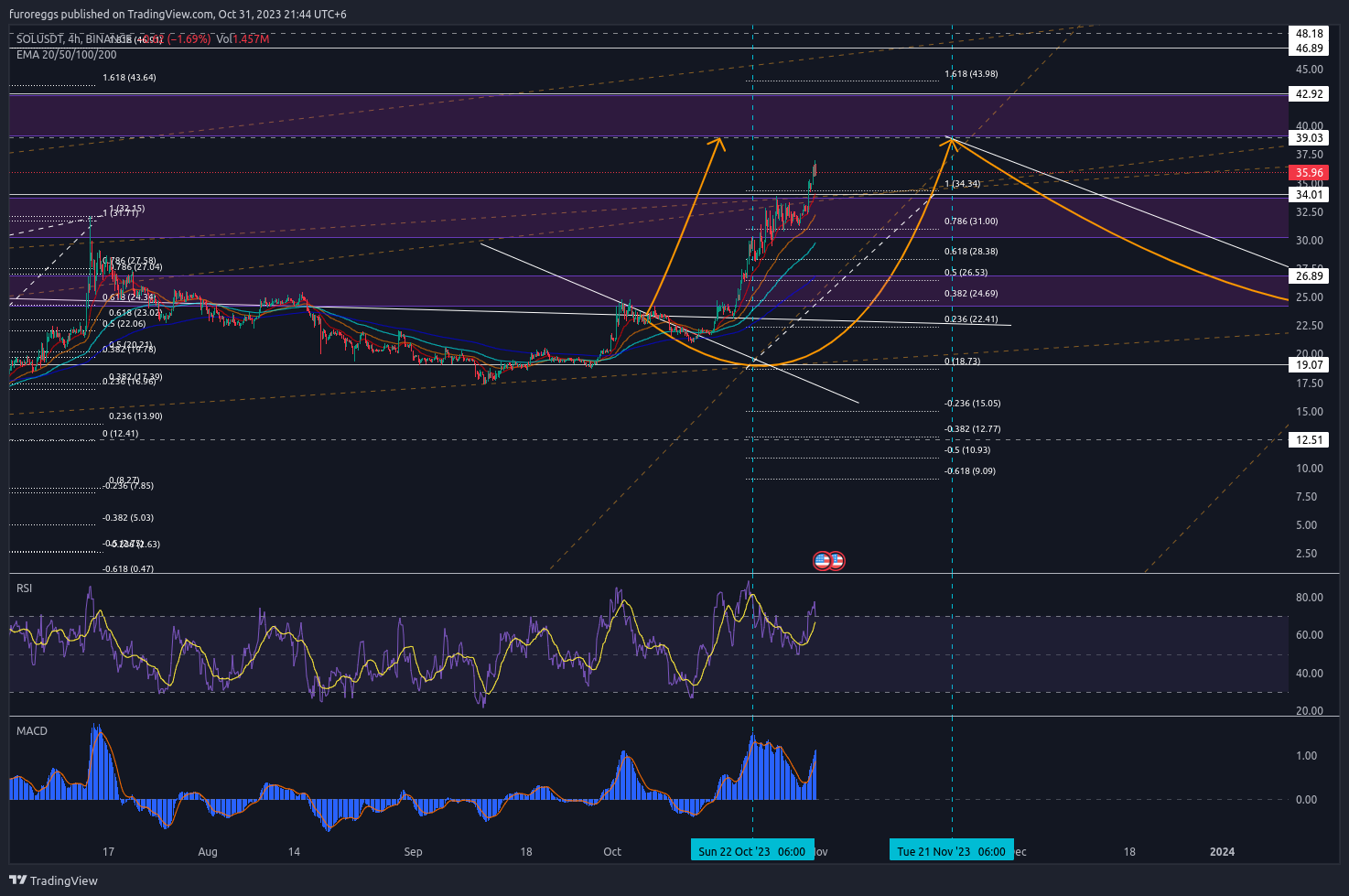Select the Fib label 0.5 (26.53)
Image resolution: width=1349 pixels, height=896 pixels.
[966, 273]
